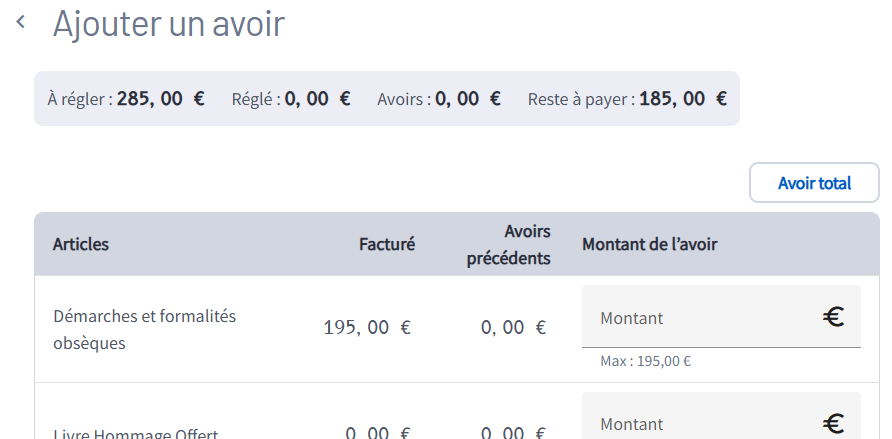This screenshot has width=892, height=439.
Task: Click the Reste à payer 185,00 € summary
Action: coord(627,98)
